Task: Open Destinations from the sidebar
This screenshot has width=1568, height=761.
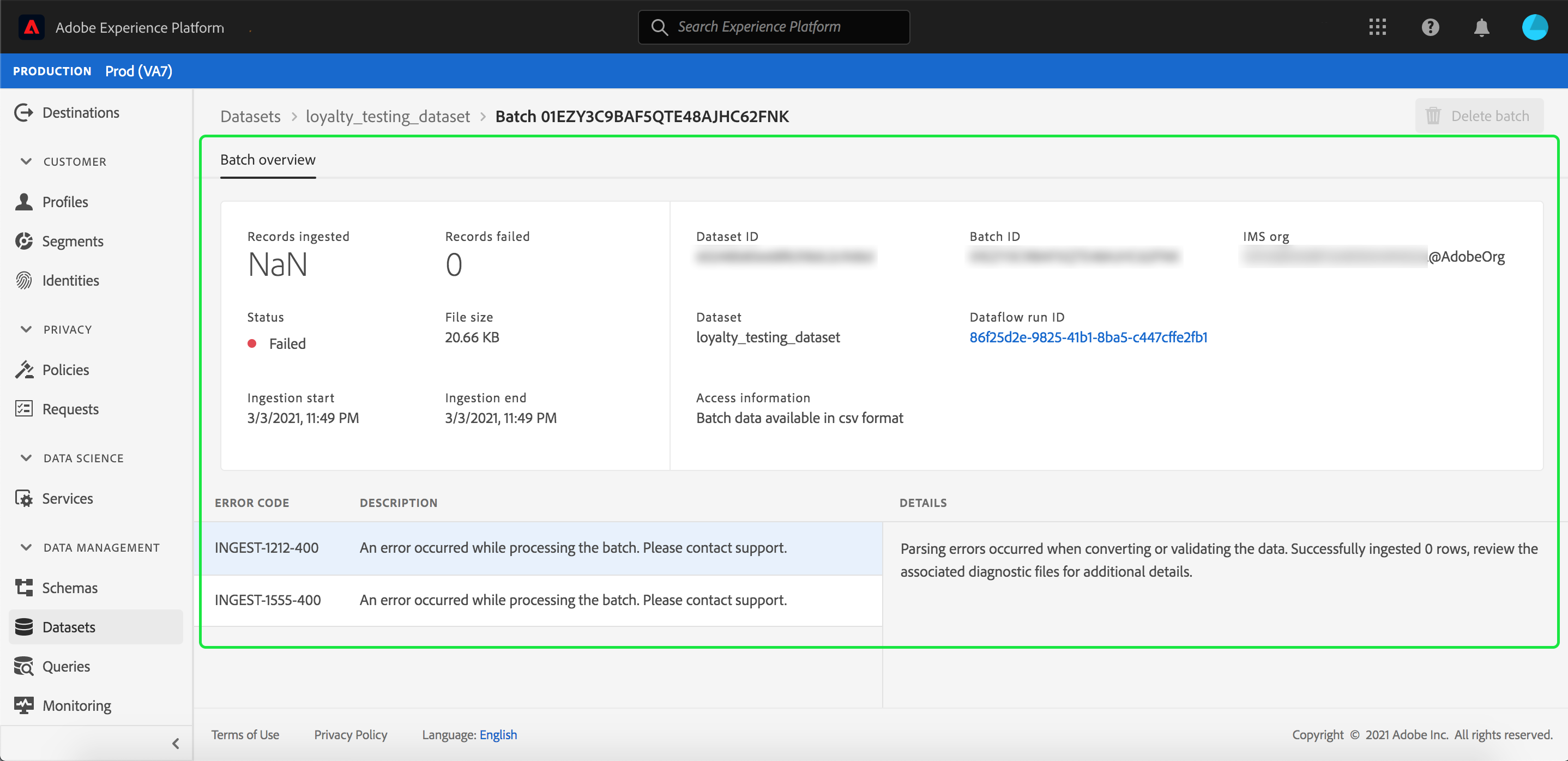Action: coord(80,113)
